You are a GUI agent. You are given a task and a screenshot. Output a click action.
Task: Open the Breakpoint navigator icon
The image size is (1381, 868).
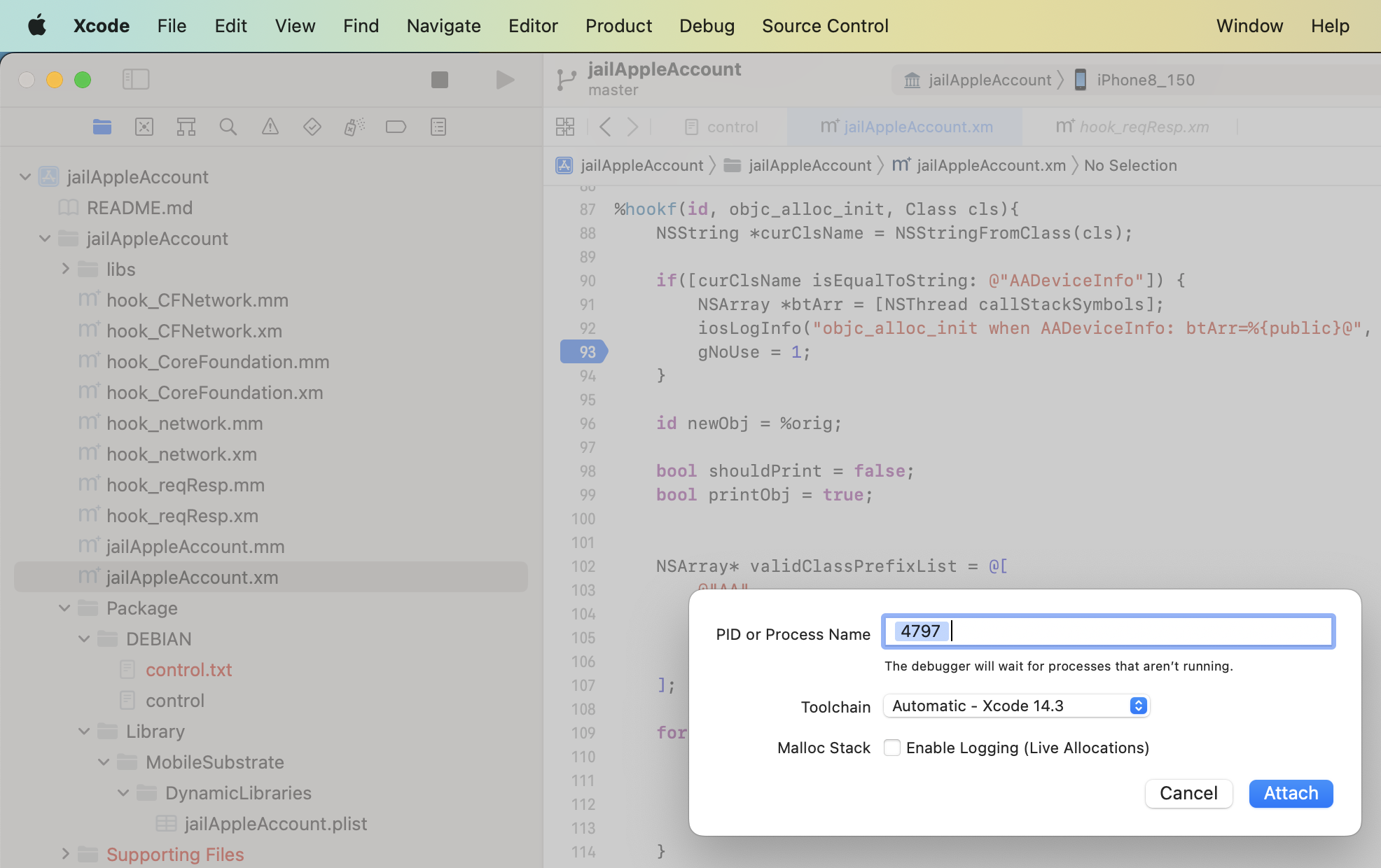tap(396, 127)
